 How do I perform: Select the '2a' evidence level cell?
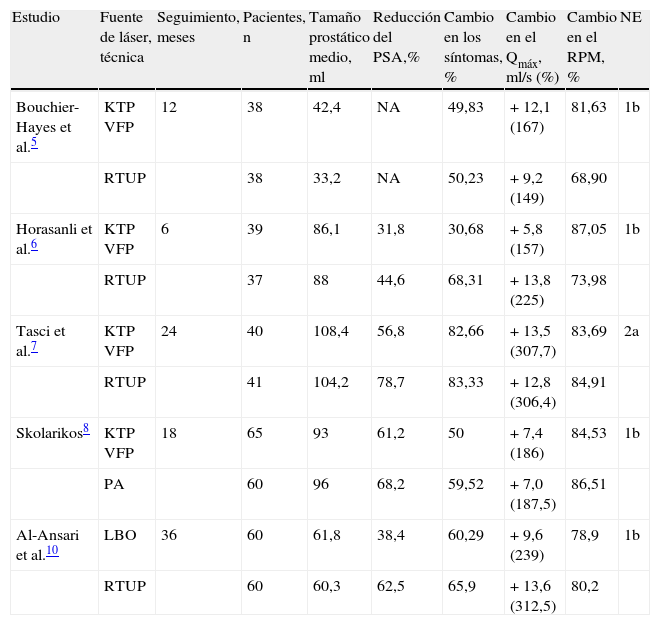(x=631, y=332)
